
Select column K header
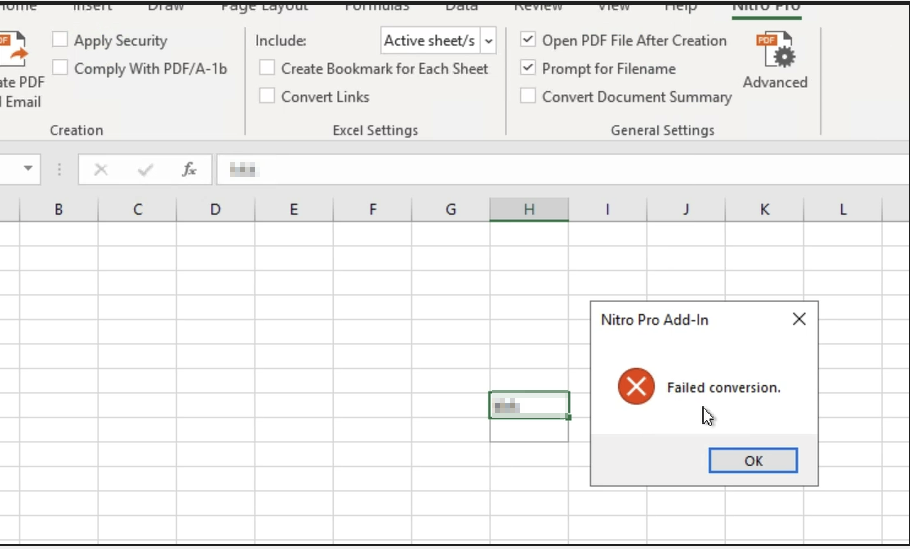pos(764,210)
